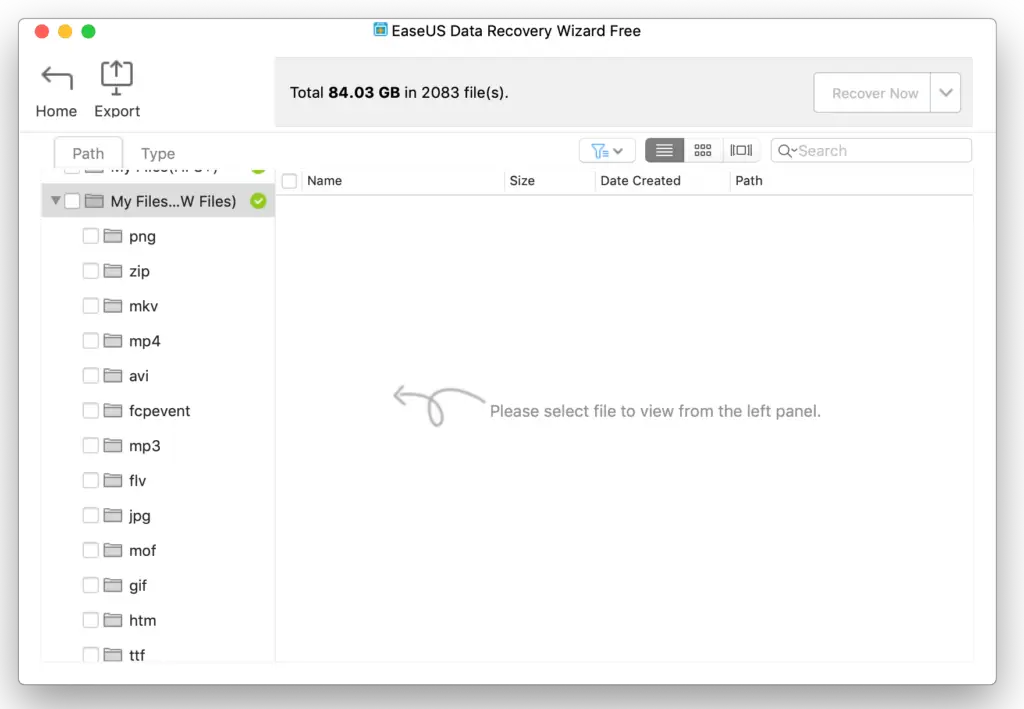Select the mp3 folder icon
Viewport: 1024px width, 709px height.
point(113,445)
